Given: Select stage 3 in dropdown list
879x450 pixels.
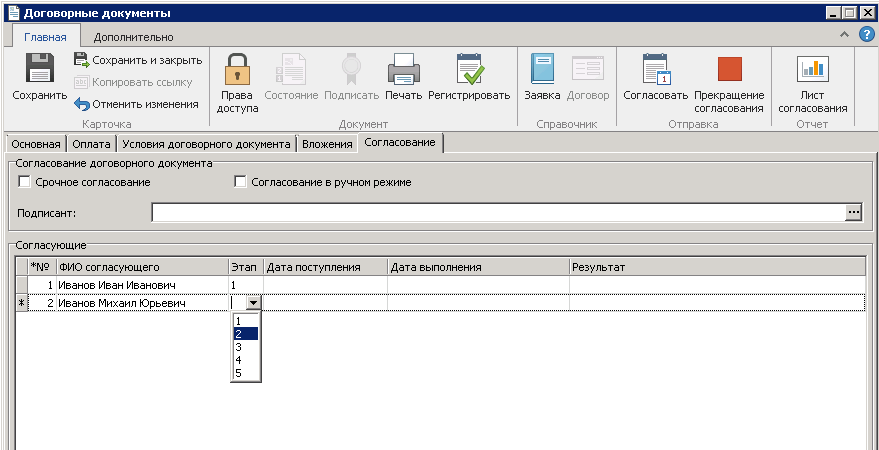Looking at the screenshot, I should click(x=239, y=347).
